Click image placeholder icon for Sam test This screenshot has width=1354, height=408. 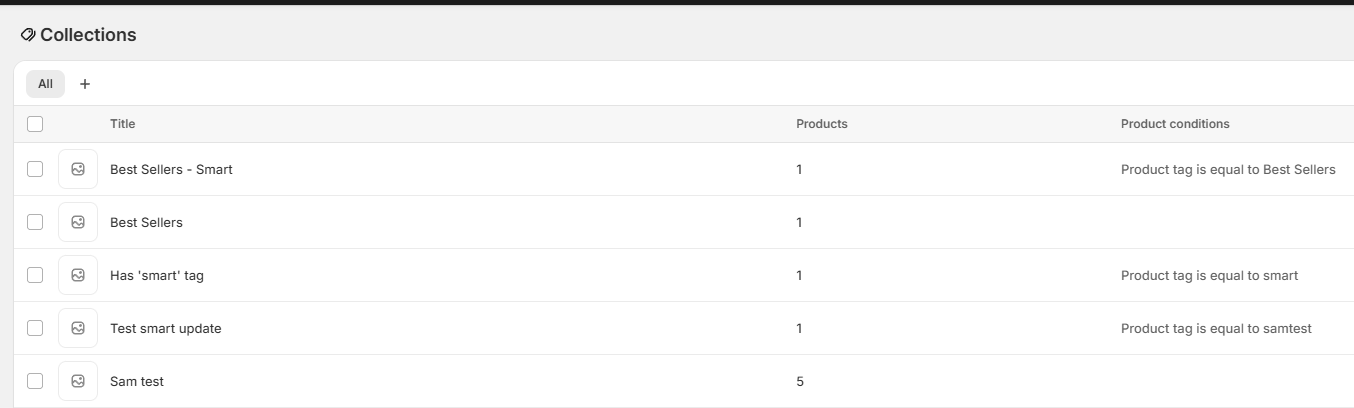(x=78, y=382)
